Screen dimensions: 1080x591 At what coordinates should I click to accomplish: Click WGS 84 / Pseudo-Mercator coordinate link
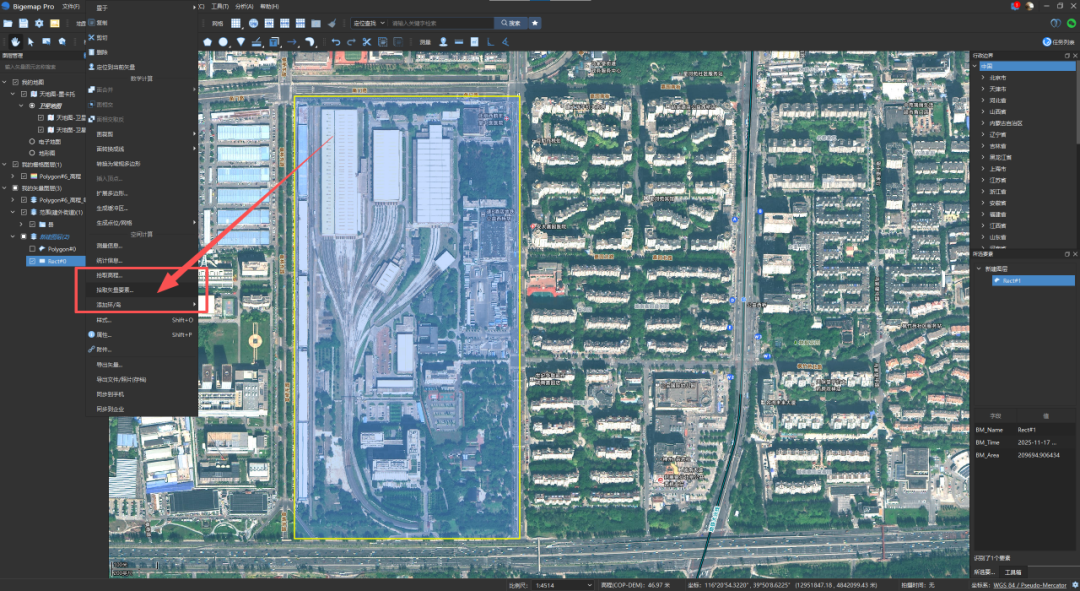pyautogui.click(x=1029, y=585)
